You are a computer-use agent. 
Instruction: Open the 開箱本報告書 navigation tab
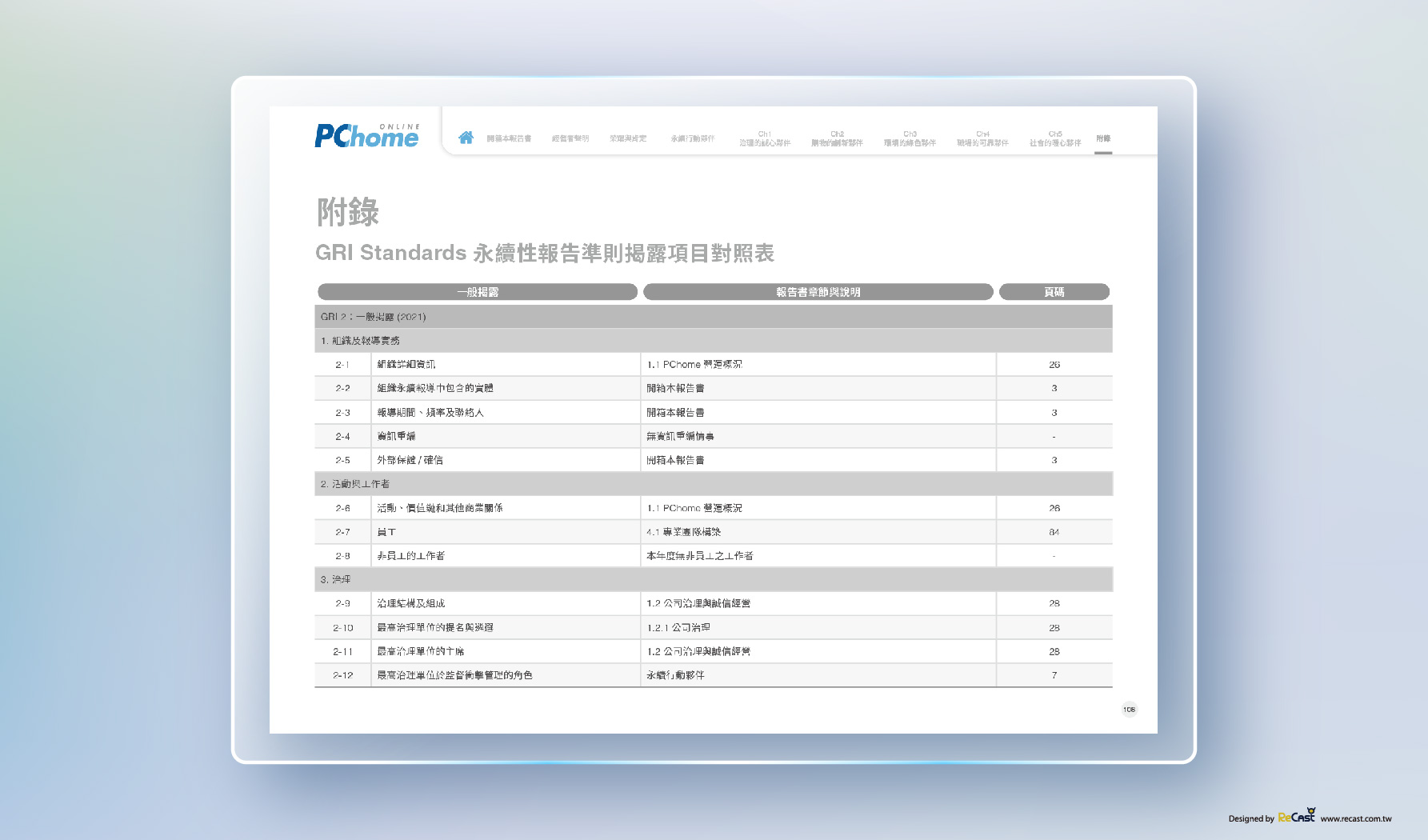click(509, 138)
